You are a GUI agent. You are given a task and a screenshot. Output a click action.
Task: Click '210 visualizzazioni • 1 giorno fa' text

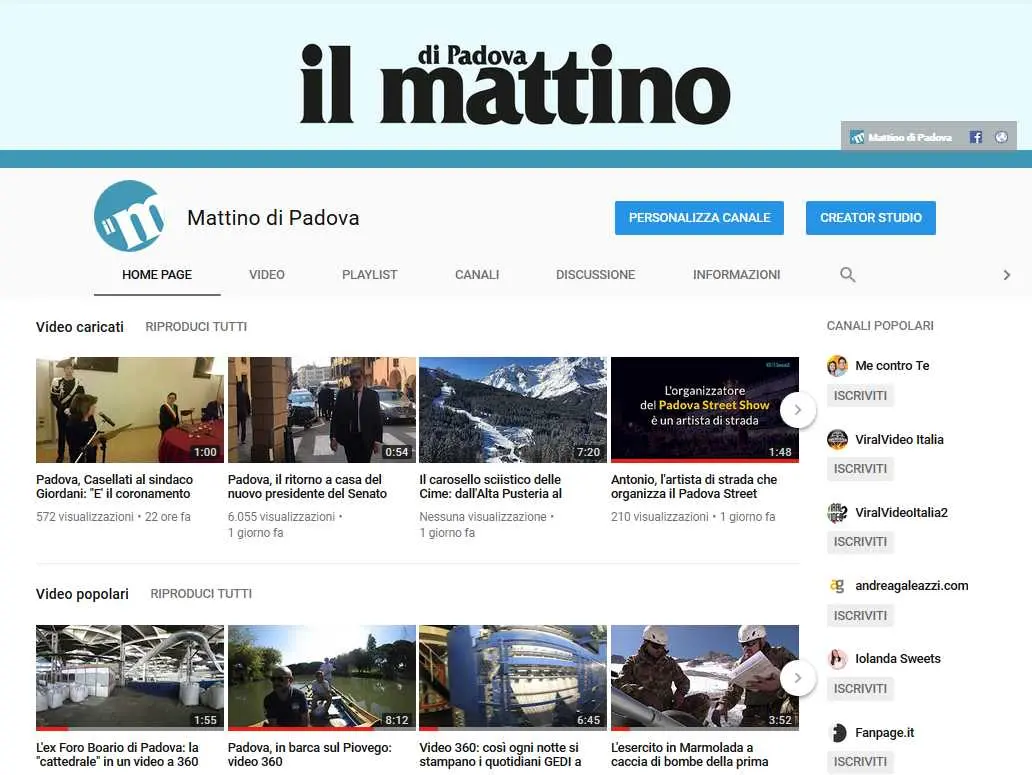point(693,516)
